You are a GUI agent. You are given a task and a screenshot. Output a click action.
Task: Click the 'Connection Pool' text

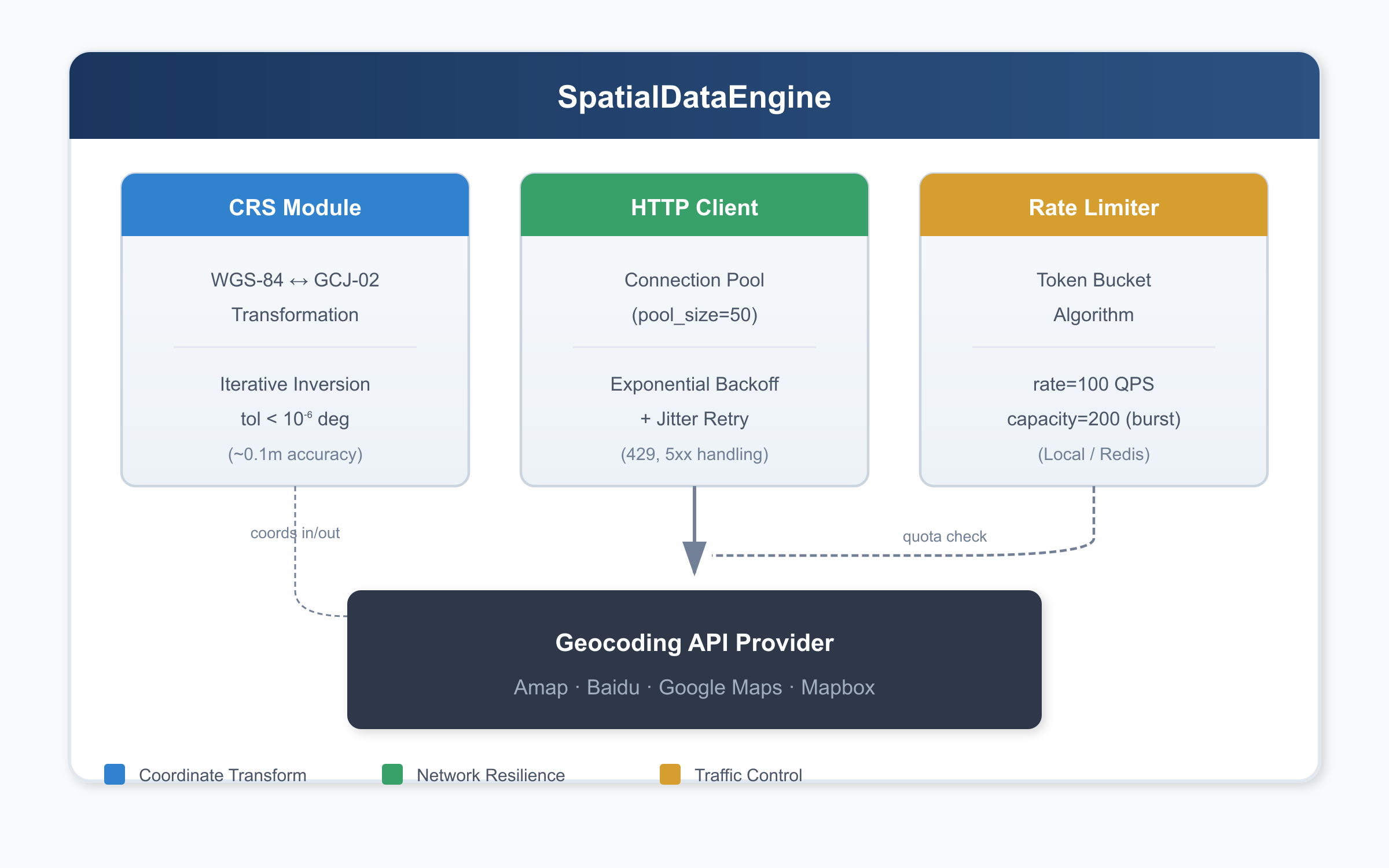tap(694, 280)
